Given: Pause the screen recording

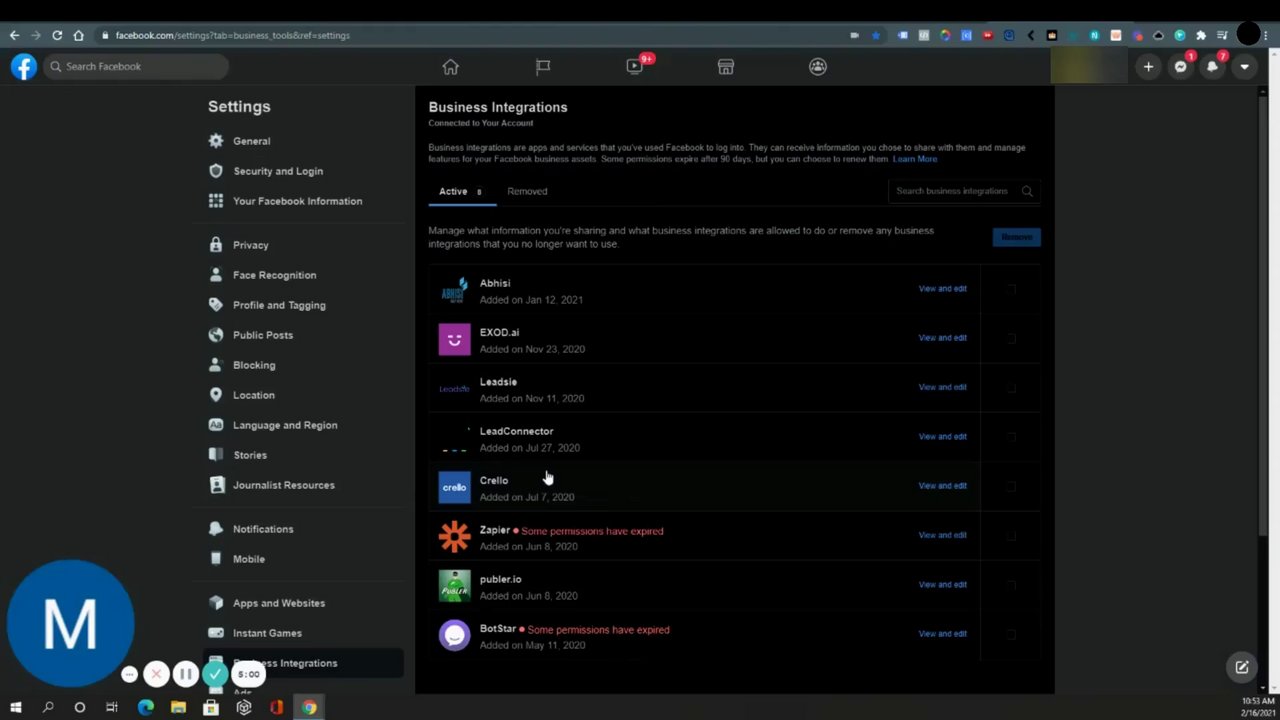Looking at the screenshot, I should pos(185,674).
